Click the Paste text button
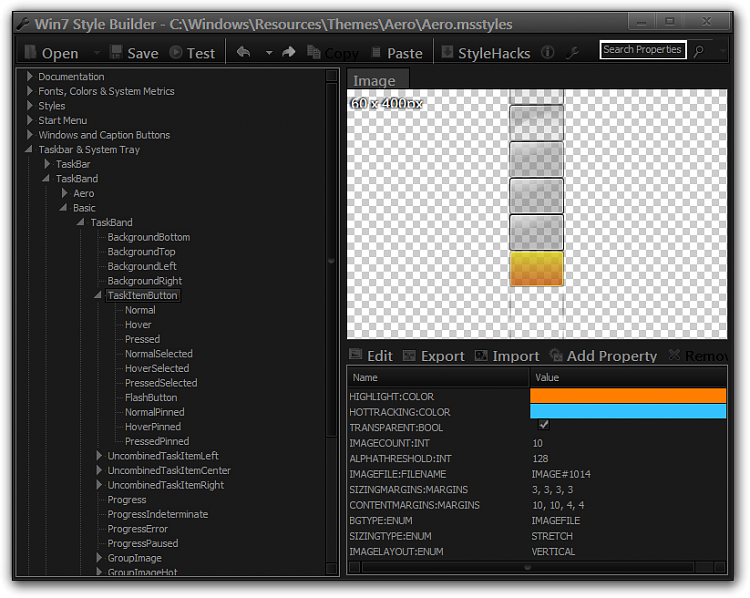Screen dimensions: 750x598 [x=405, y=53]
